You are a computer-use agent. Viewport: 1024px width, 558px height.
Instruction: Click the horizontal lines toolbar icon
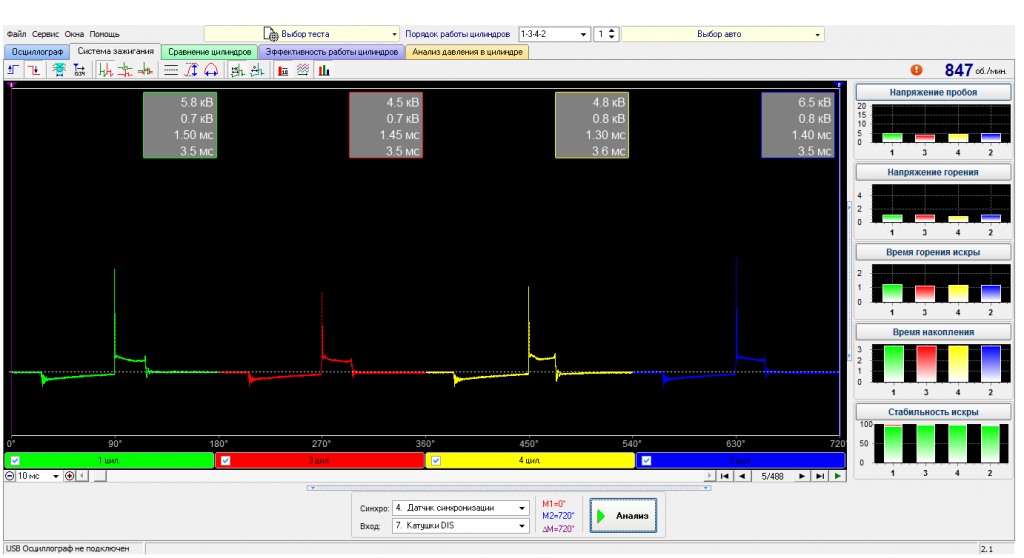[x=170, y=70]
